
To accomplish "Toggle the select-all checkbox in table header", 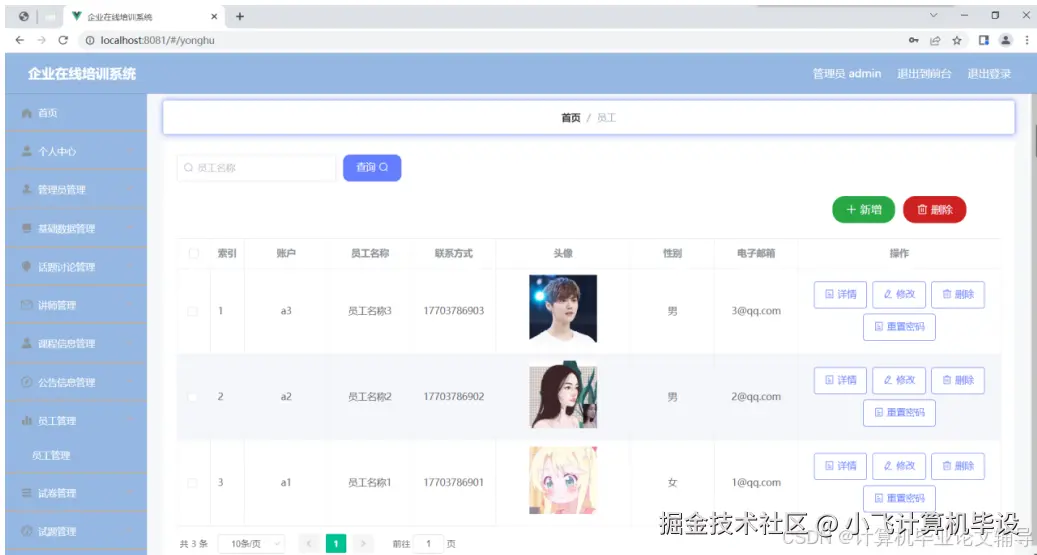I will (x=193, y=253).
